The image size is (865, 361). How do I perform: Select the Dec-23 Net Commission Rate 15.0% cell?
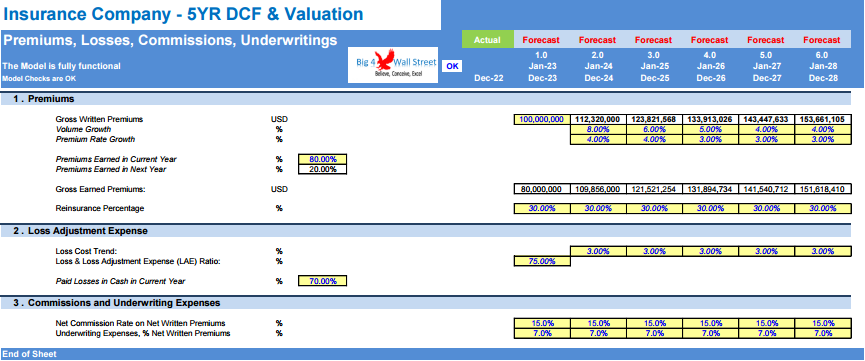[542, 323]
